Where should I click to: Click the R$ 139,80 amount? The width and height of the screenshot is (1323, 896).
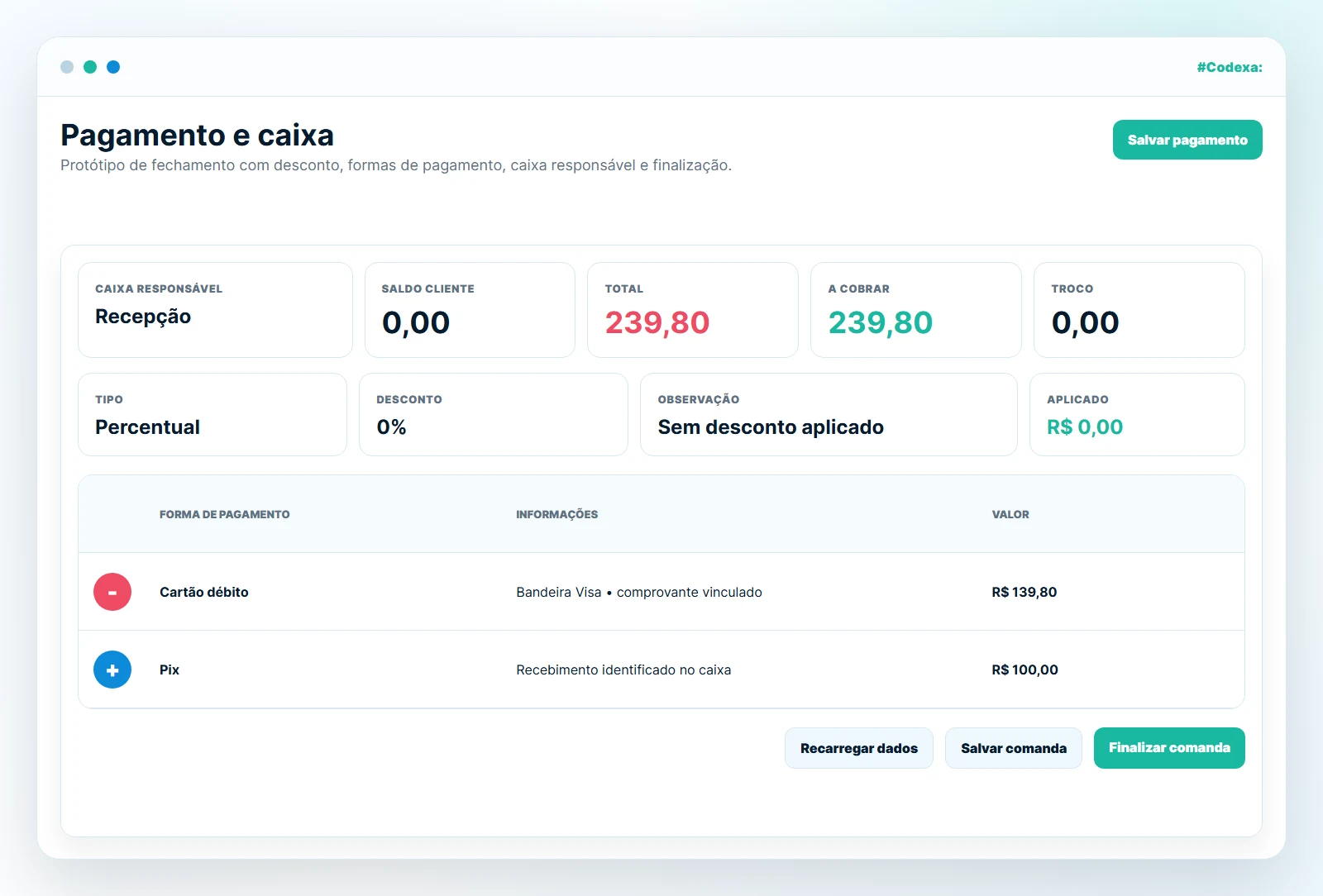tap(1024, 592)
